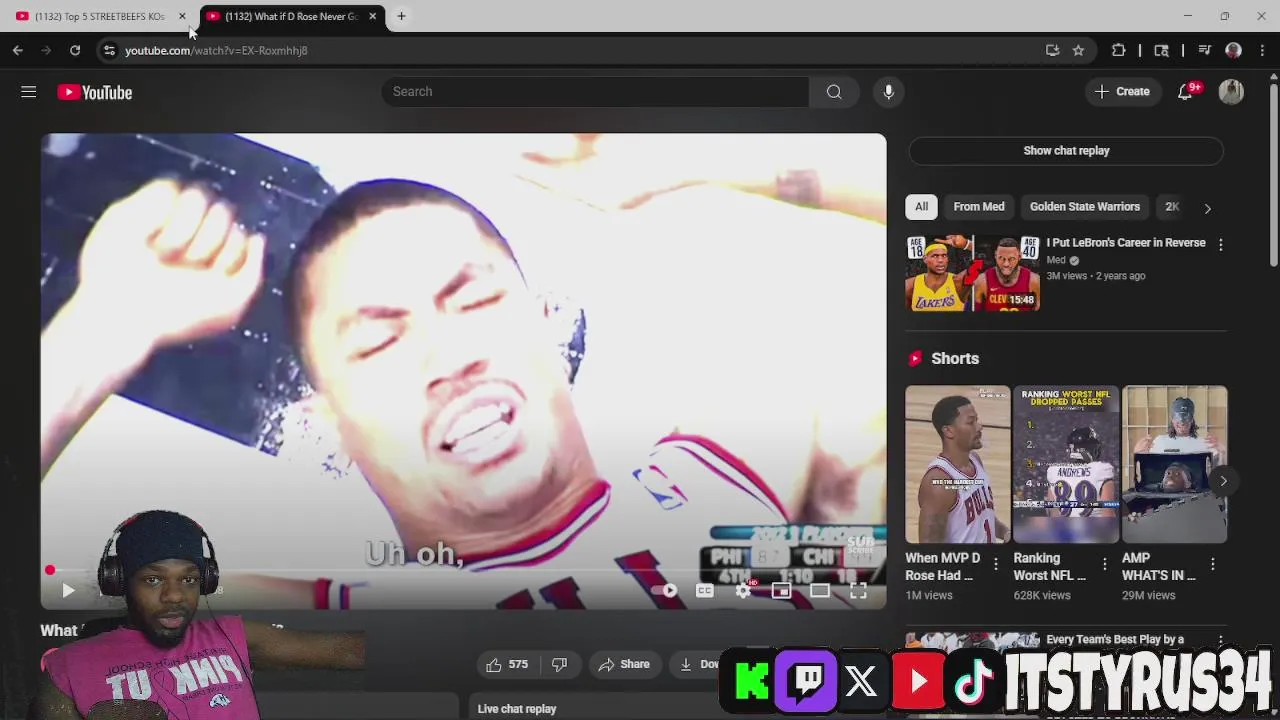Image resolution: width=1280 pixels, height=720 pixels.
Task: Share the video
Action: pos(624,664)
